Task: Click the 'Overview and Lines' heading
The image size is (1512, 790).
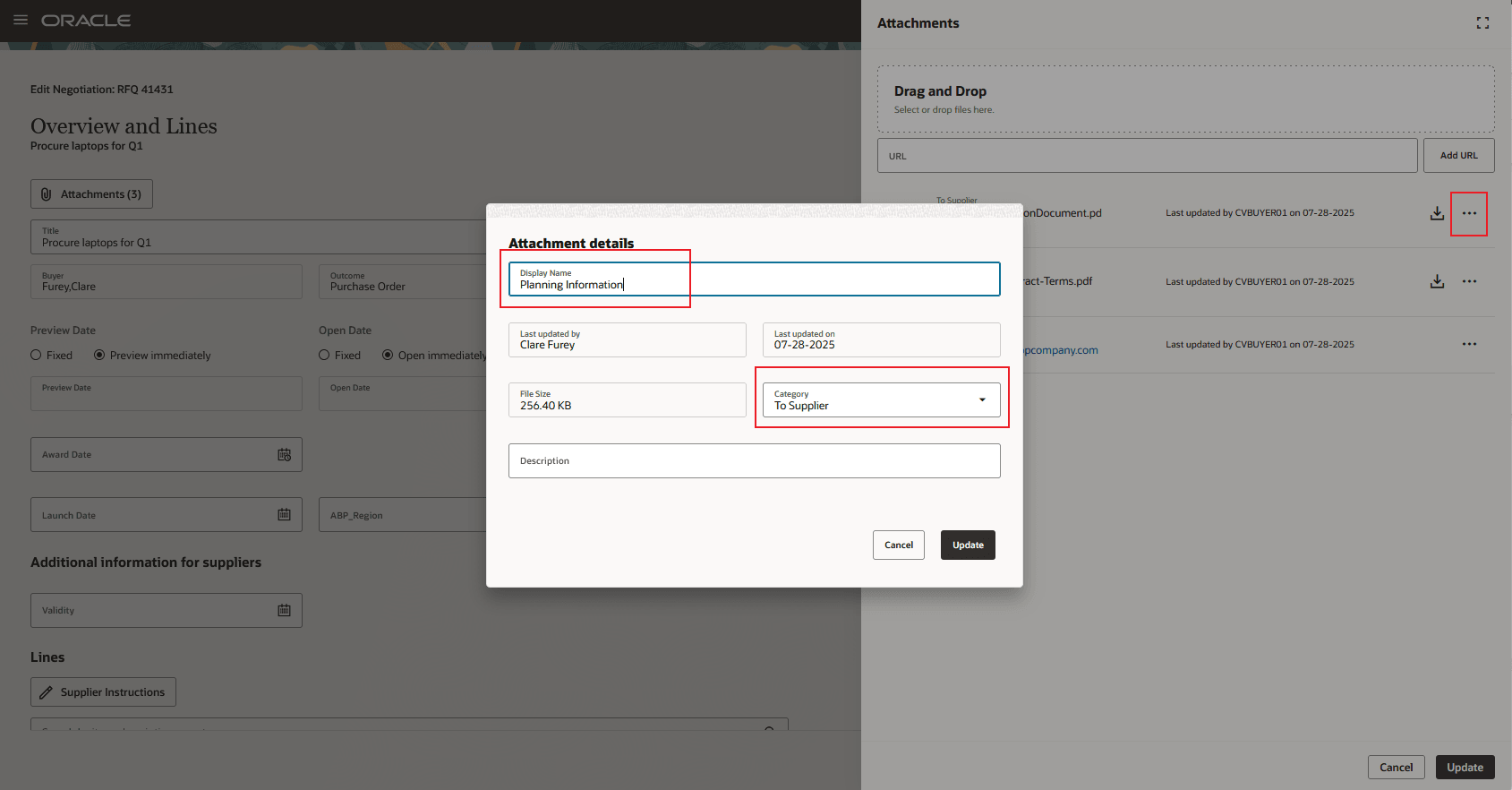Action: click(x=124, y=126)
